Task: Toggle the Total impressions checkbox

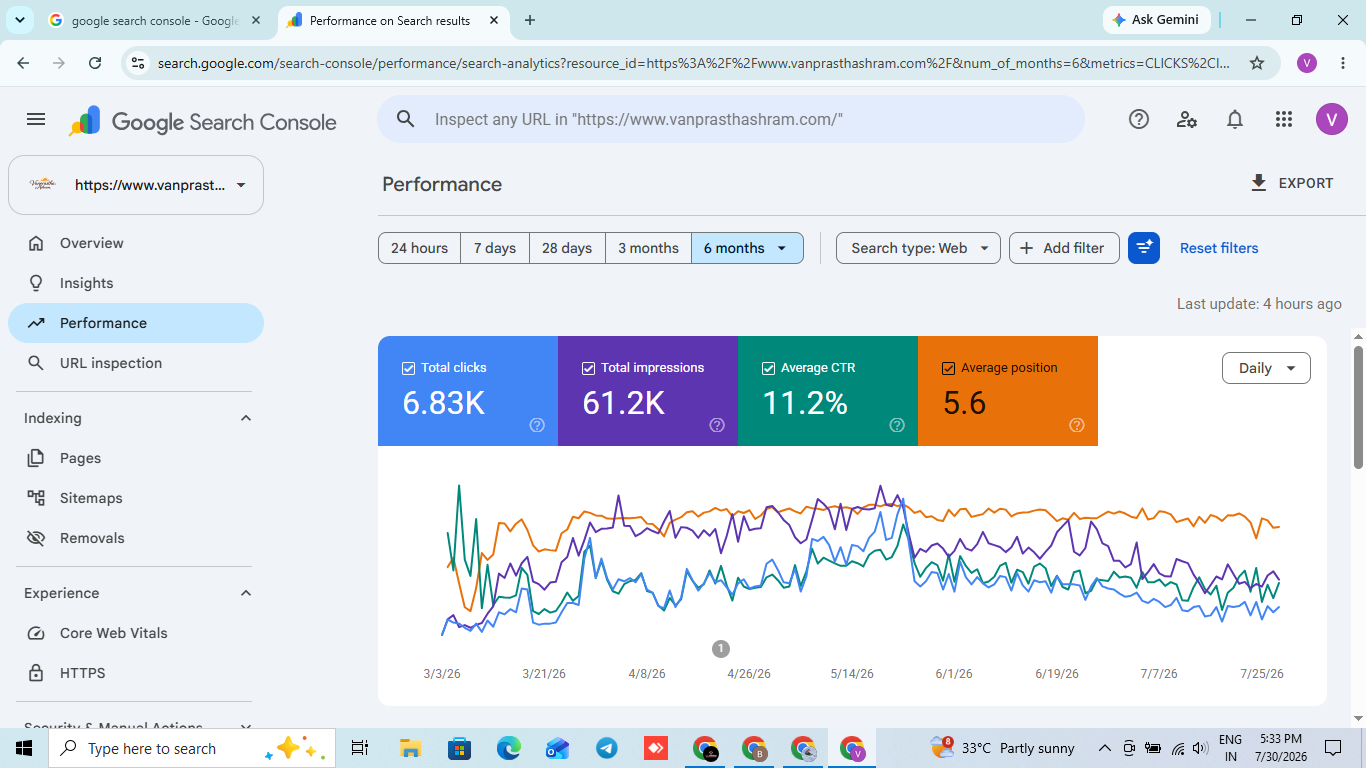Action: 588,368
